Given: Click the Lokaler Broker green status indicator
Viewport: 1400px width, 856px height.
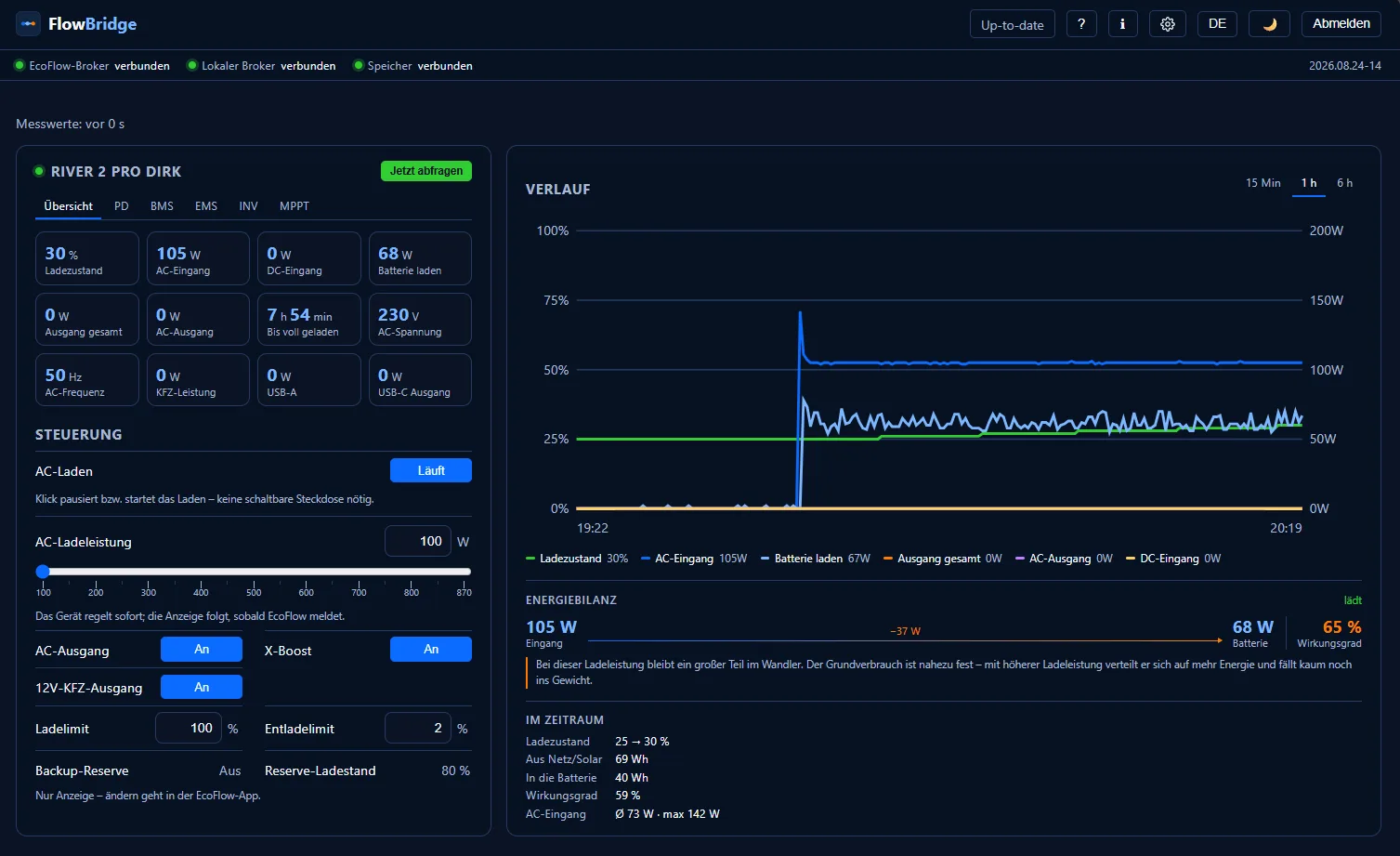Looking at the screenshot, I should 192,66.
